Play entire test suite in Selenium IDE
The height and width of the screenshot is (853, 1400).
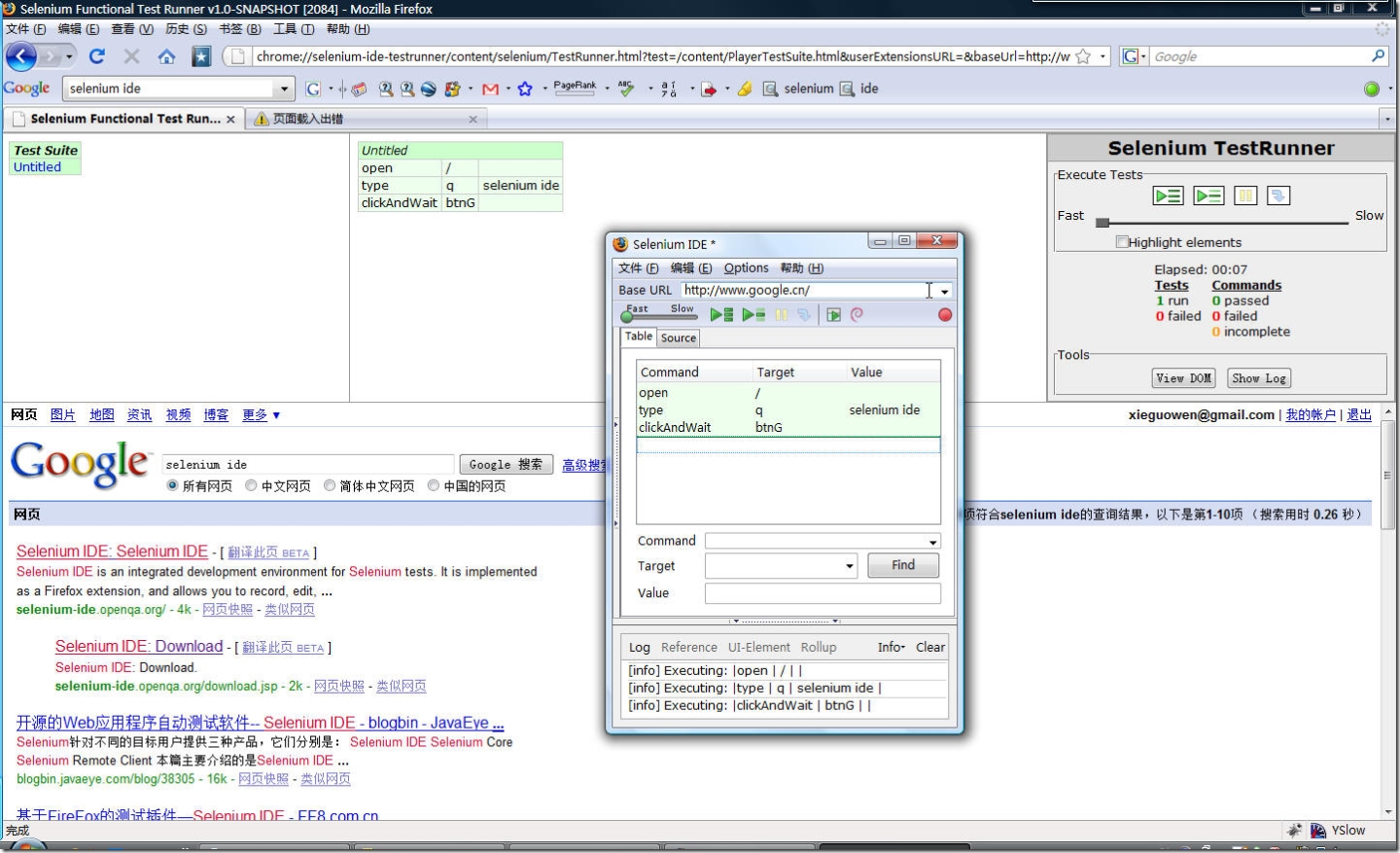(x=721, y=314)
